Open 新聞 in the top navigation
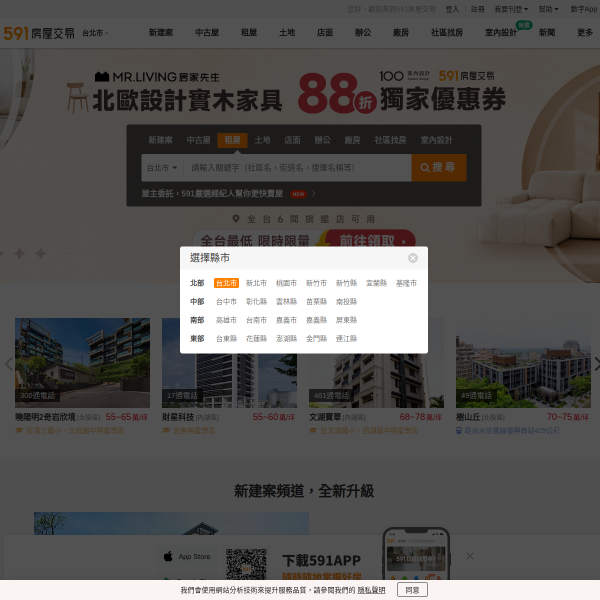Screen dimensions: 600x600 click(x=547, y=33)
